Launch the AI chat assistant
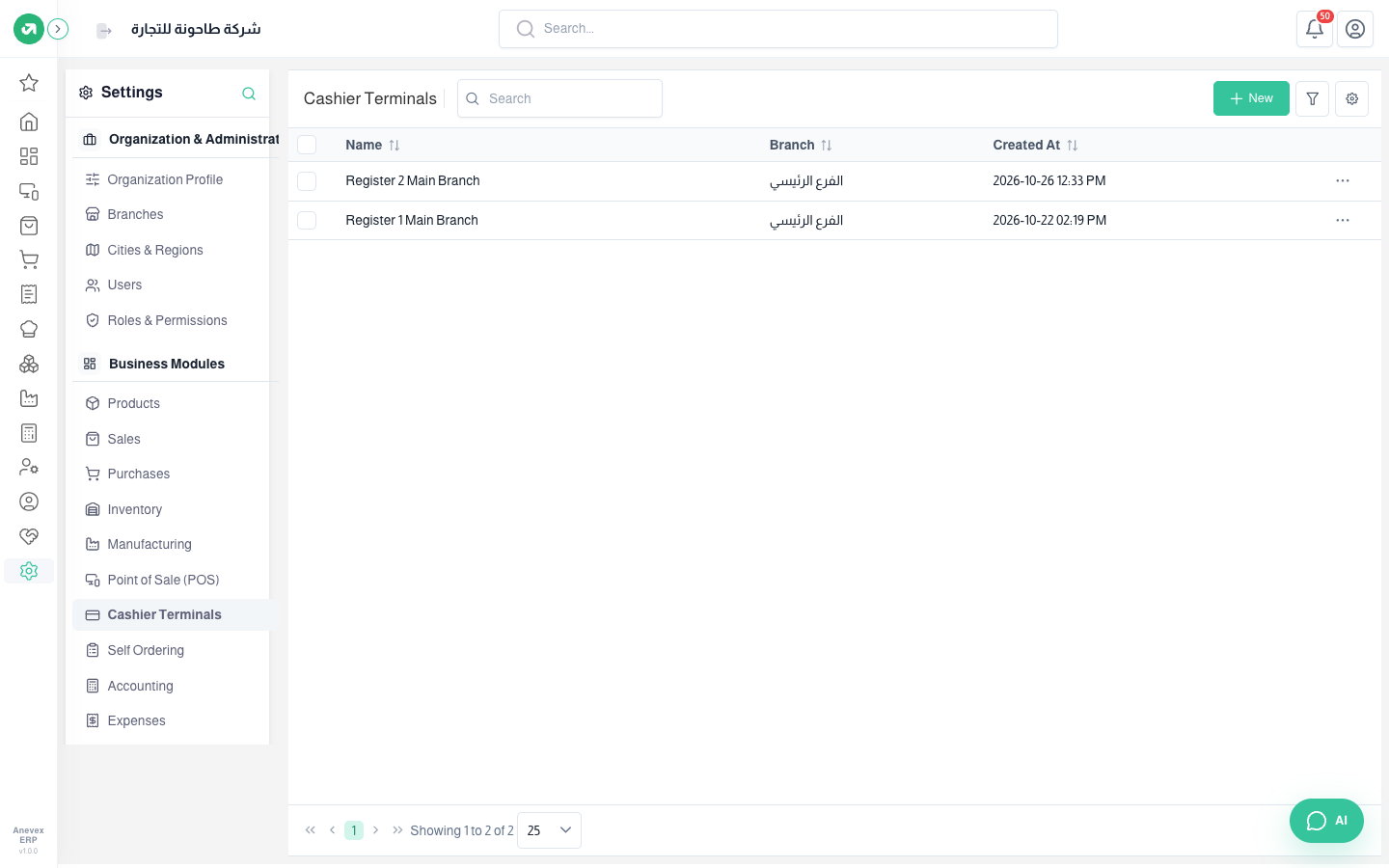This screenshot has height=868, width=1389. 1326,821
